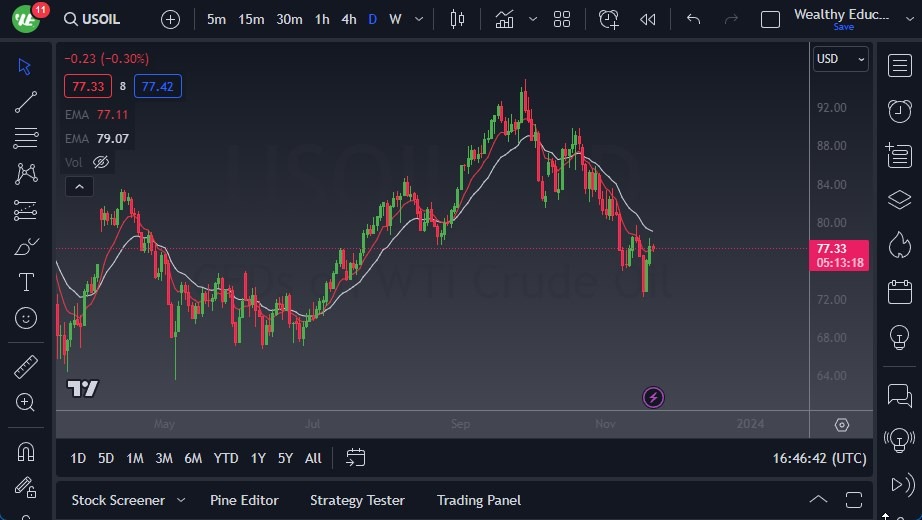Open the Alerts panel in right sidebar
This screenshot has height=520, width=922.
pos(899,110)
